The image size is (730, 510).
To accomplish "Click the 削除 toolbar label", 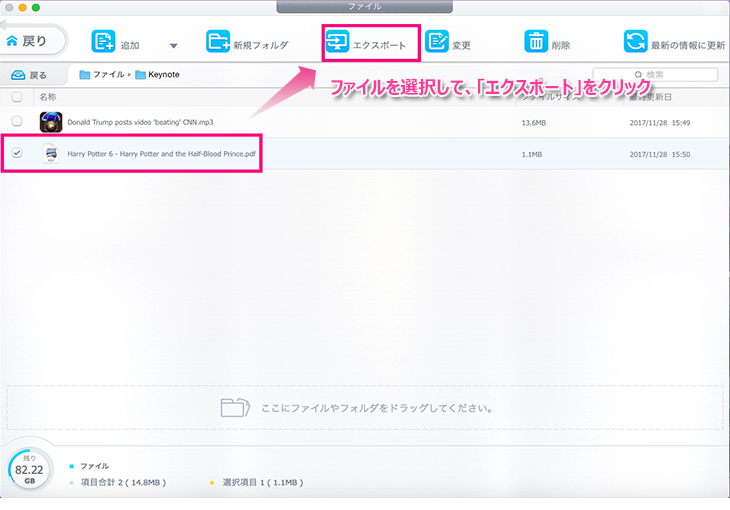I will 561,45.
